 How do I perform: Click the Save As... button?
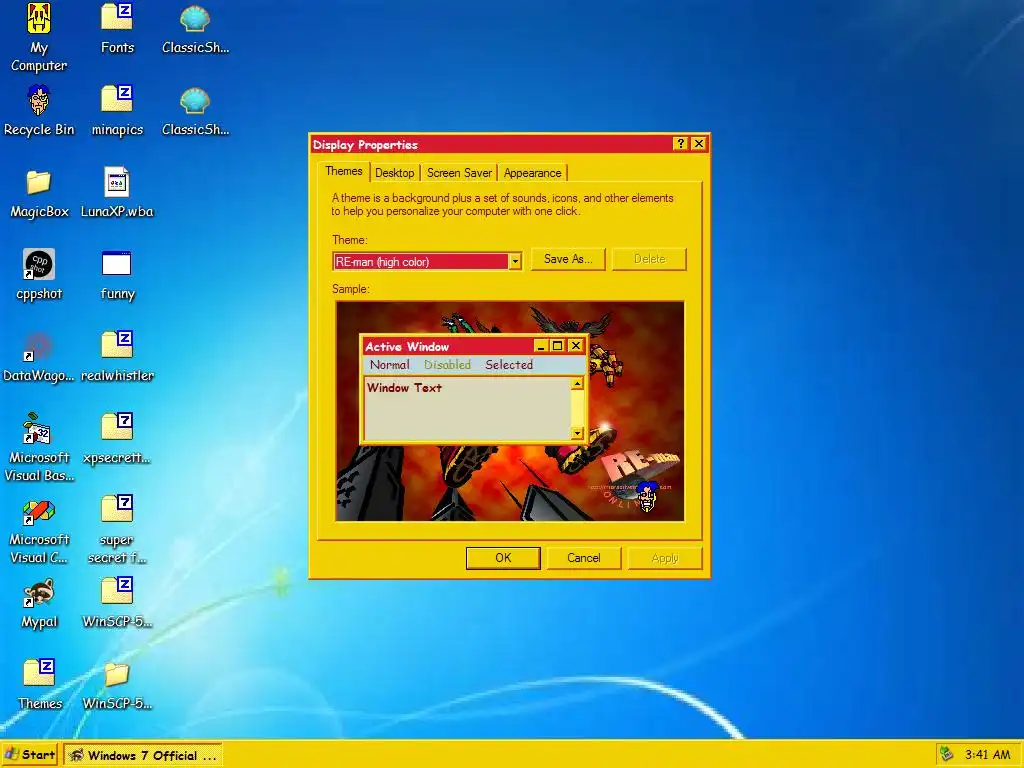[568, 259]
